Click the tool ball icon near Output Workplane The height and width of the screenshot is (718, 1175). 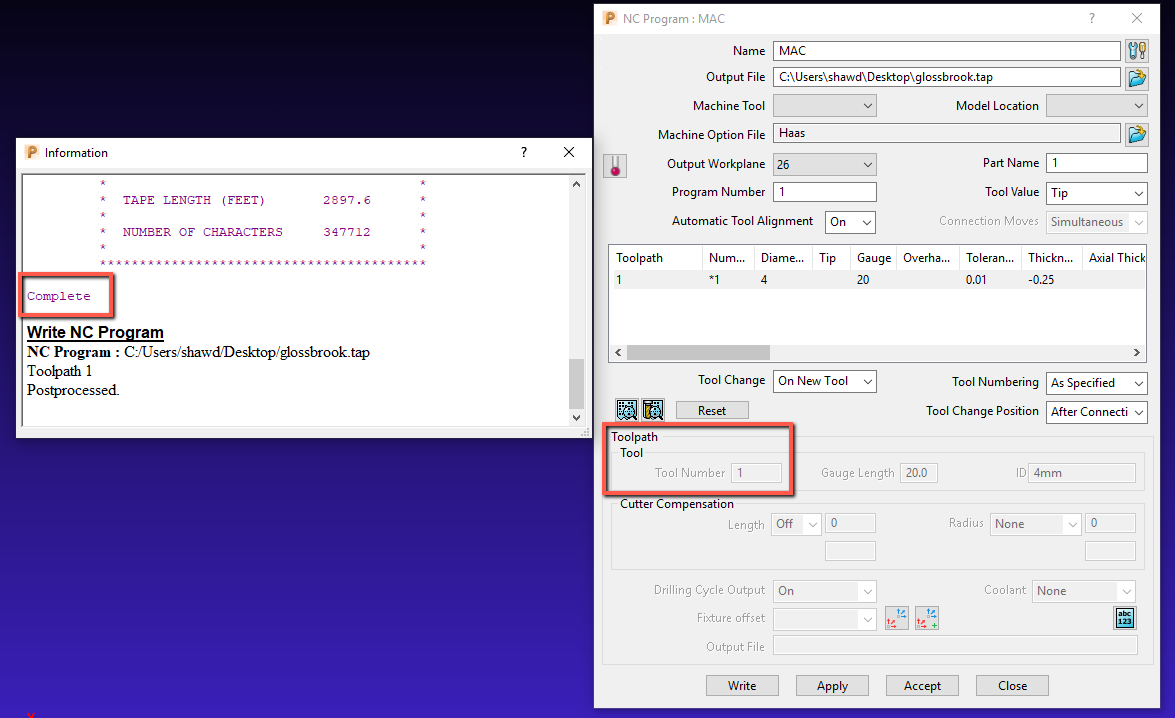[614, 165]
